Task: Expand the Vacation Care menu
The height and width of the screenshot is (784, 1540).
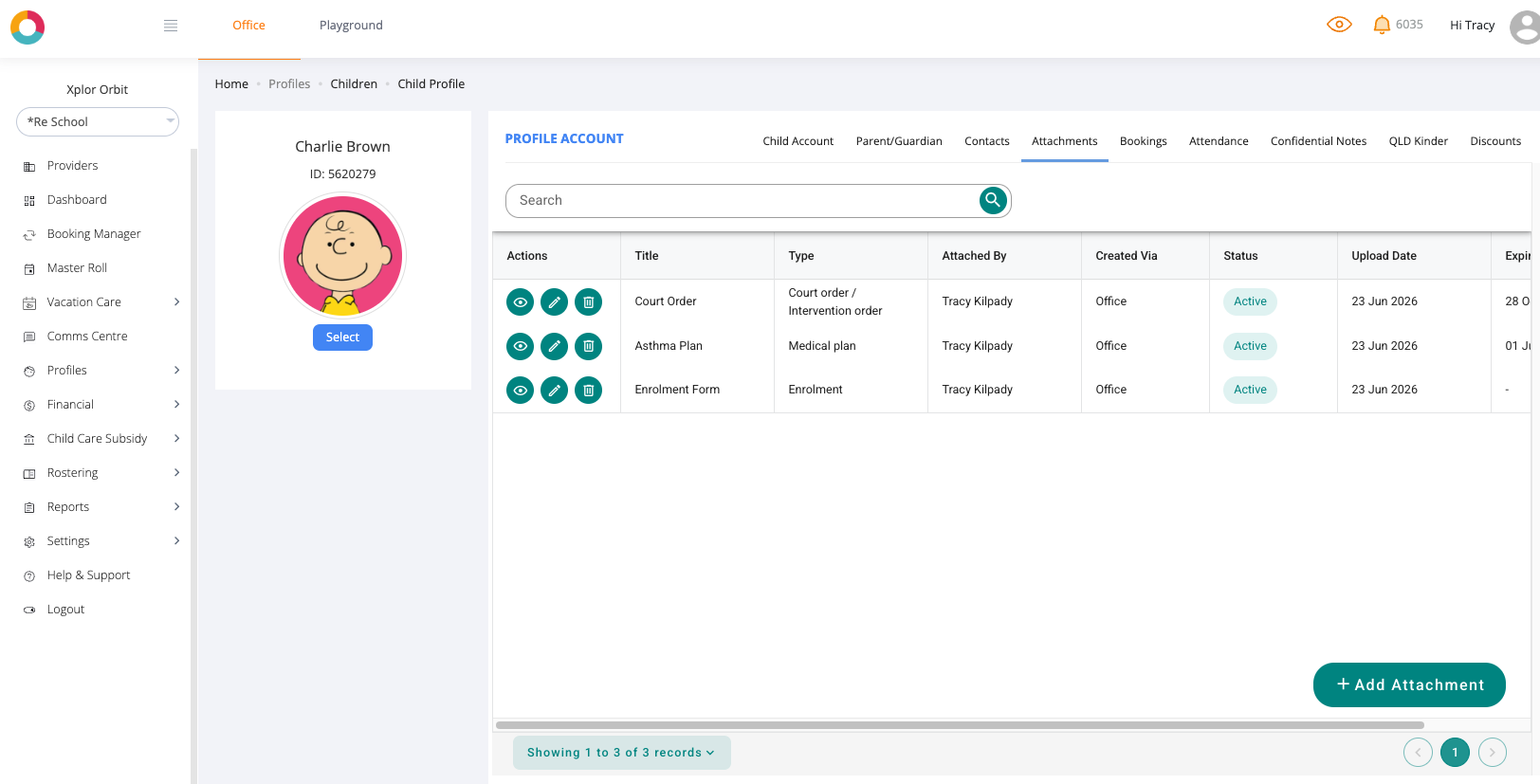Action: 101,302
